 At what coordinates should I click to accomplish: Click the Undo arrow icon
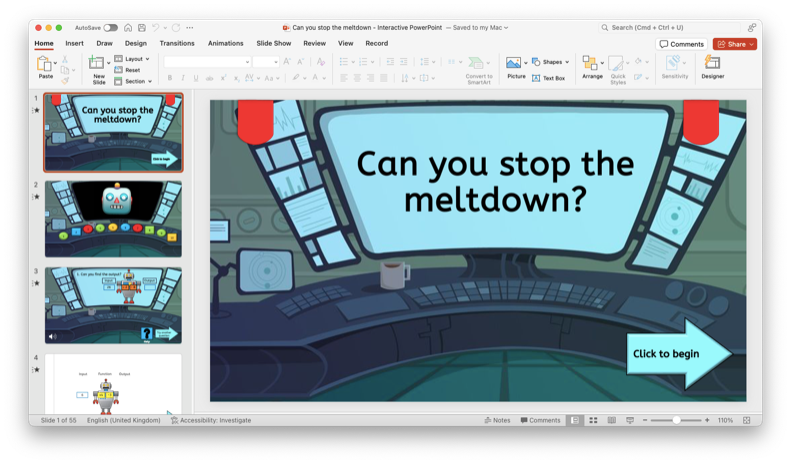point(155,28)
